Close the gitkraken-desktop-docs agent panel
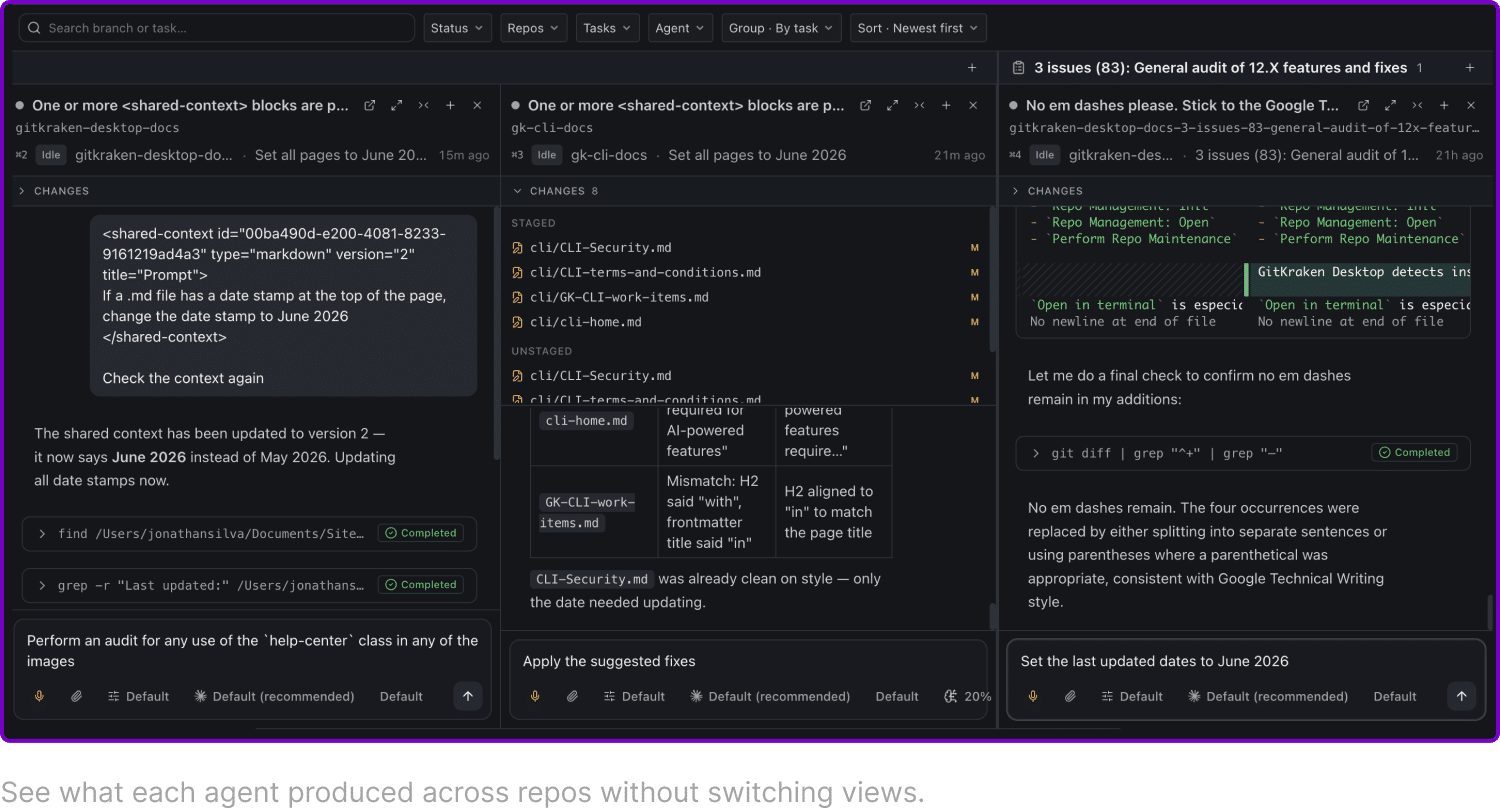Viewport: 1500px width, 812px height. (477, 105)
